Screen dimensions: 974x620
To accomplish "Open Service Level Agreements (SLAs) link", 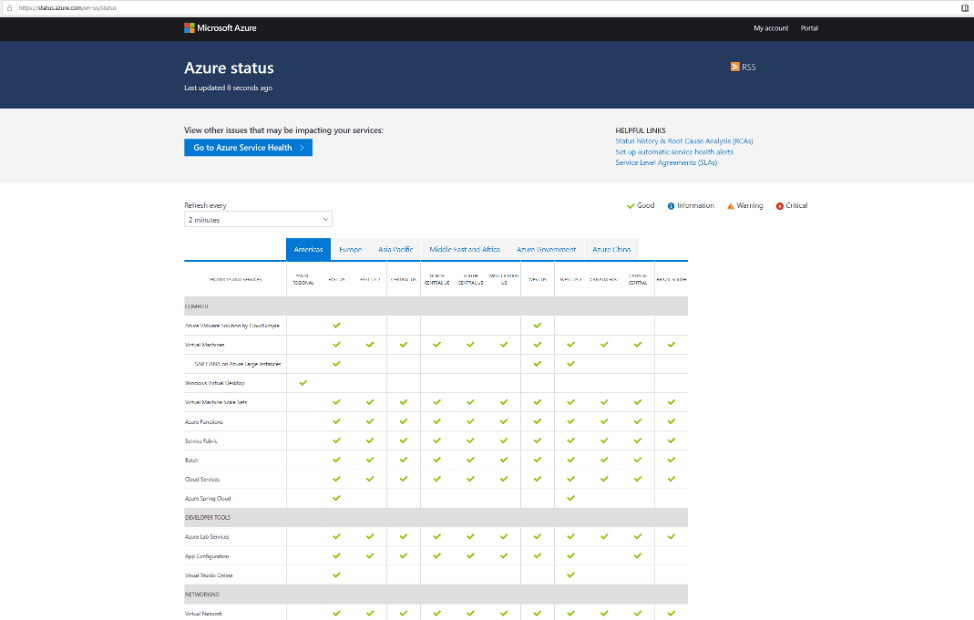I will point(666,162).
